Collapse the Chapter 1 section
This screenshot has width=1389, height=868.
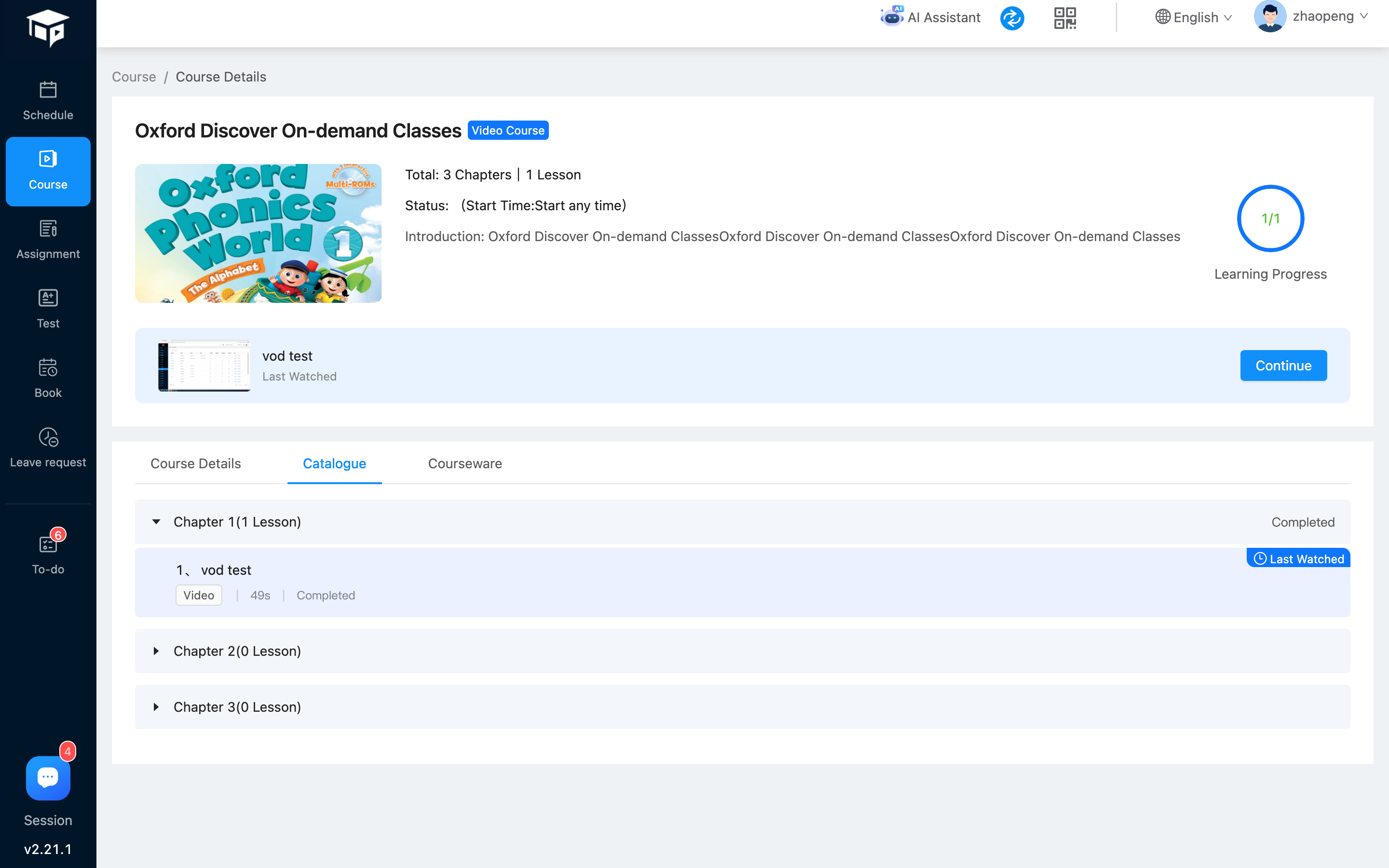(x=156, y=522)
